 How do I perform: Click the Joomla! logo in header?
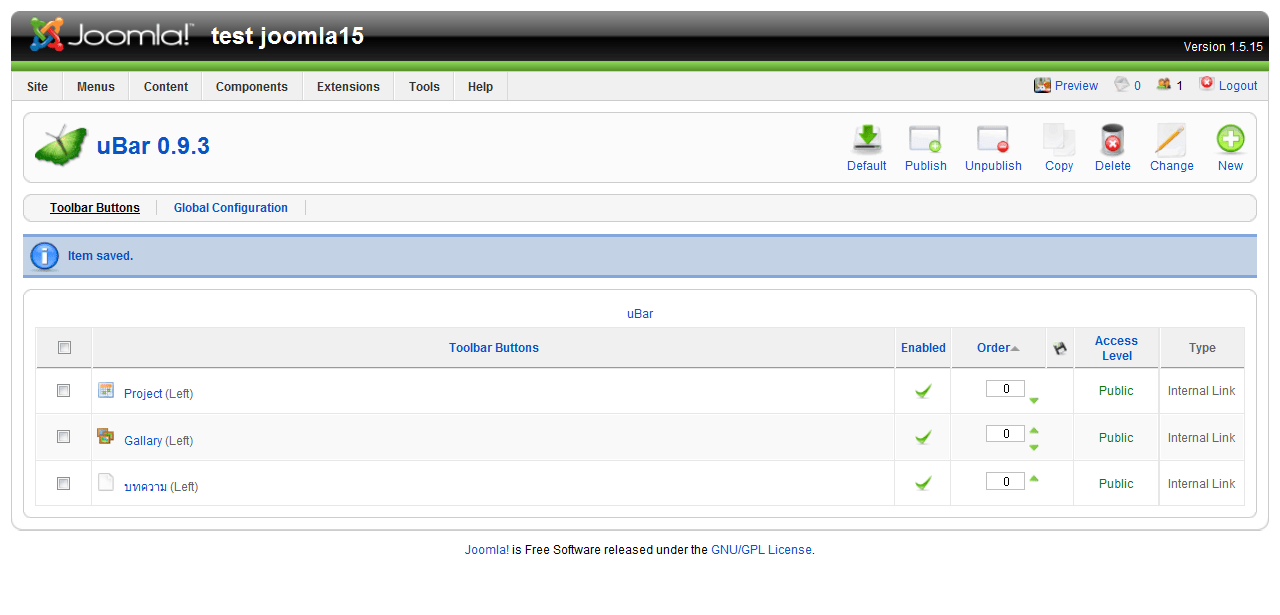click(x=110, y=36)
